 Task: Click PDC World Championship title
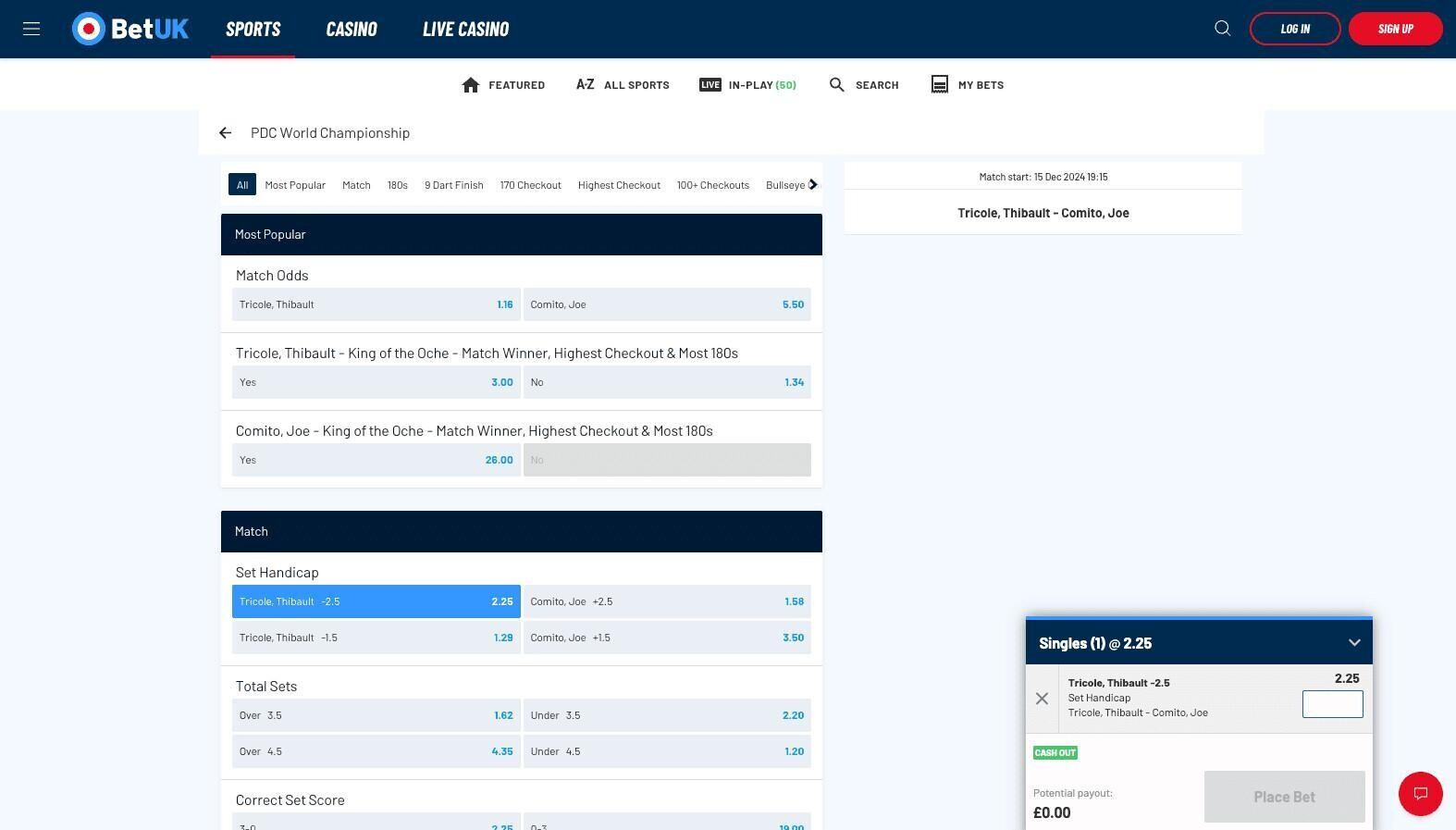[x=330, y=133]
